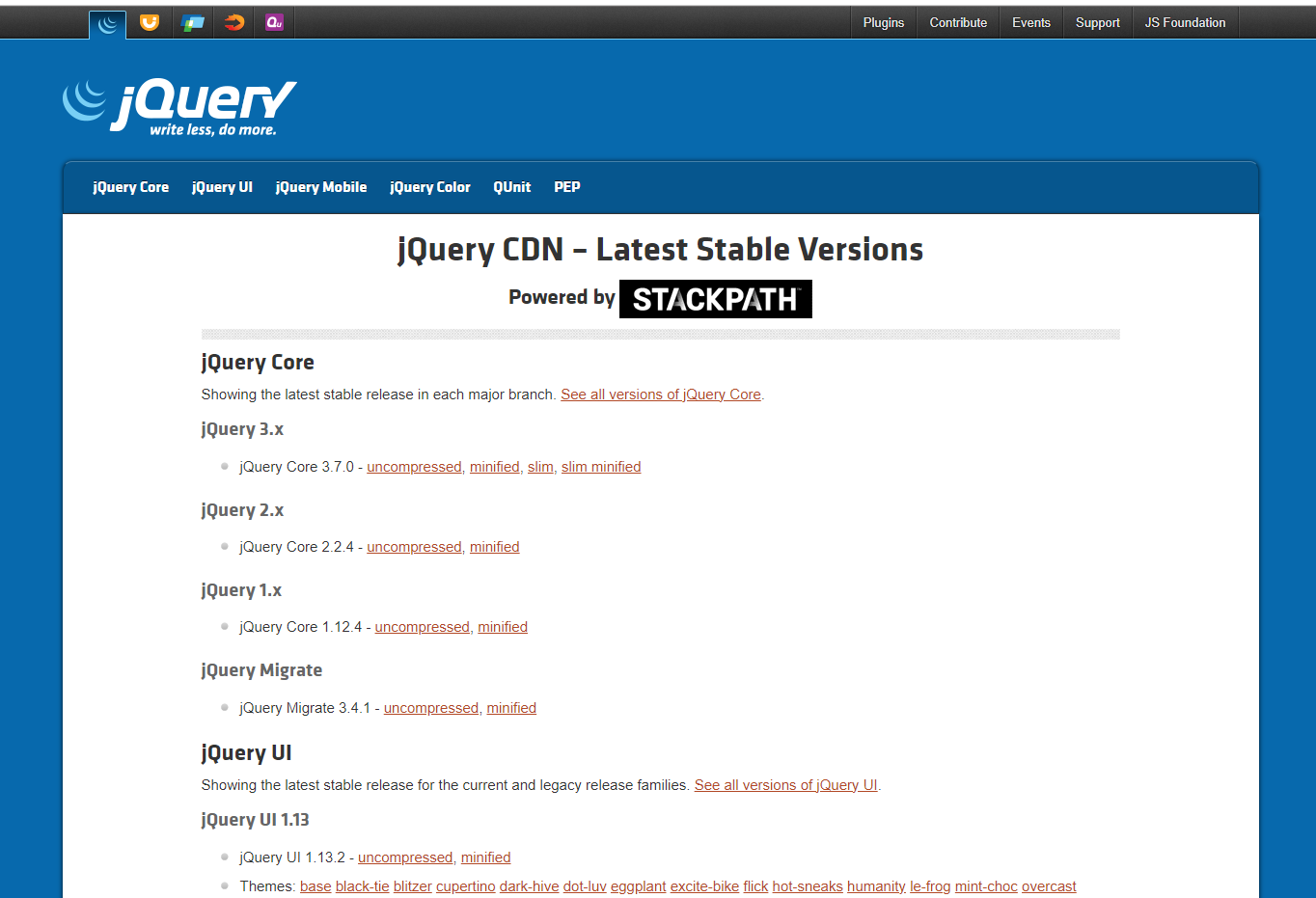Open the Plugins menu item
1316x898 pixels.
[884, 22]
